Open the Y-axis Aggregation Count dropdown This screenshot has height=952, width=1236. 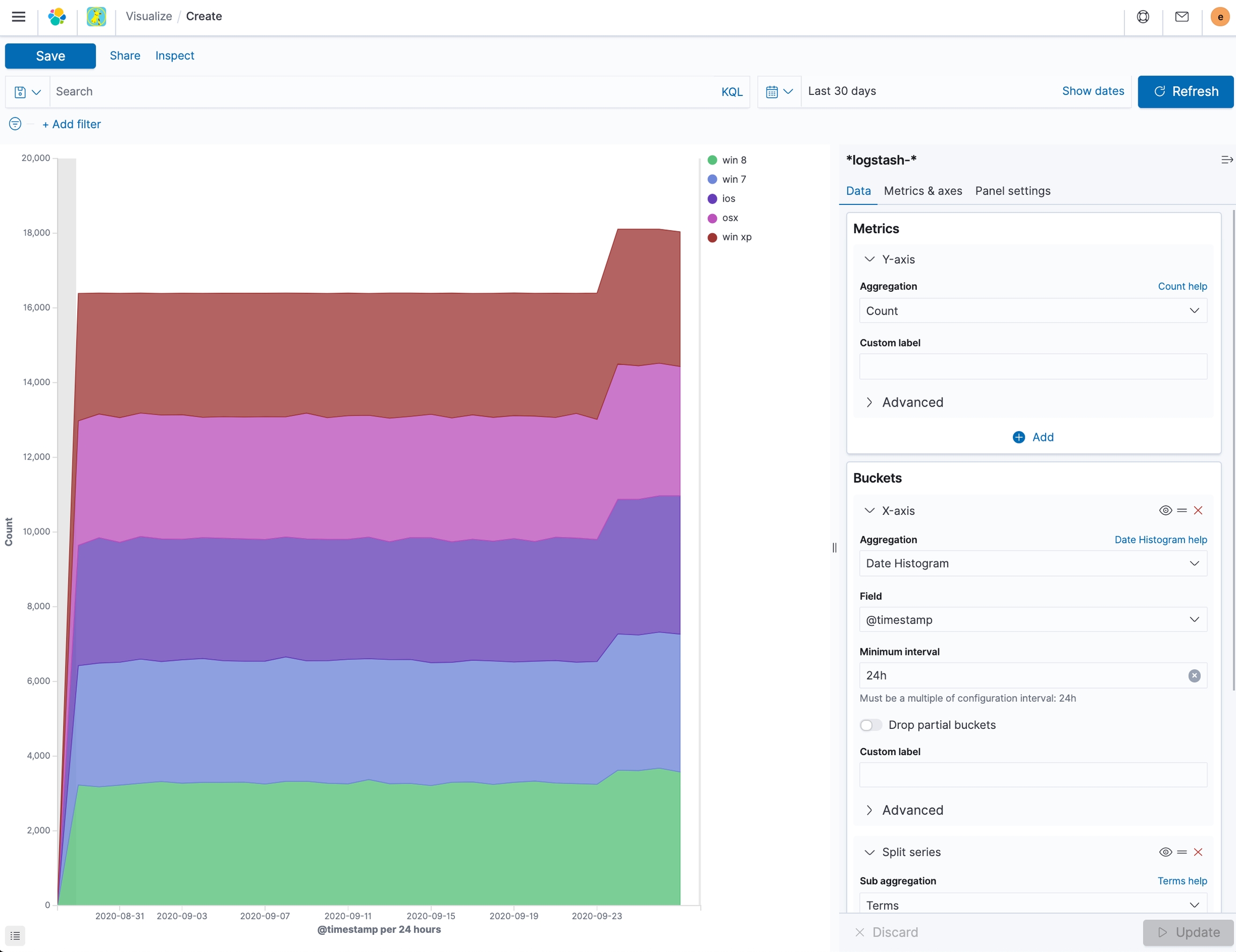point(1033,311)
